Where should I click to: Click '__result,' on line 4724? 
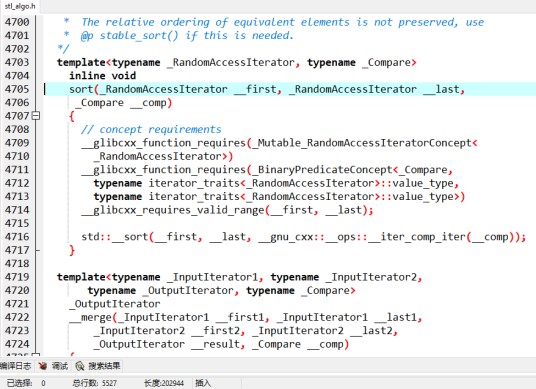coord(218,344)
